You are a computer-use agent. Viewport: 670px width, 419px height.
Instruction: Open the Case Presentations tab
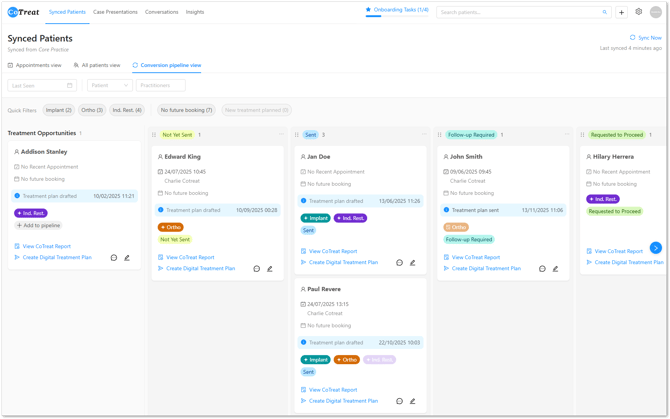pyautogui.click(x=115, y=12)
